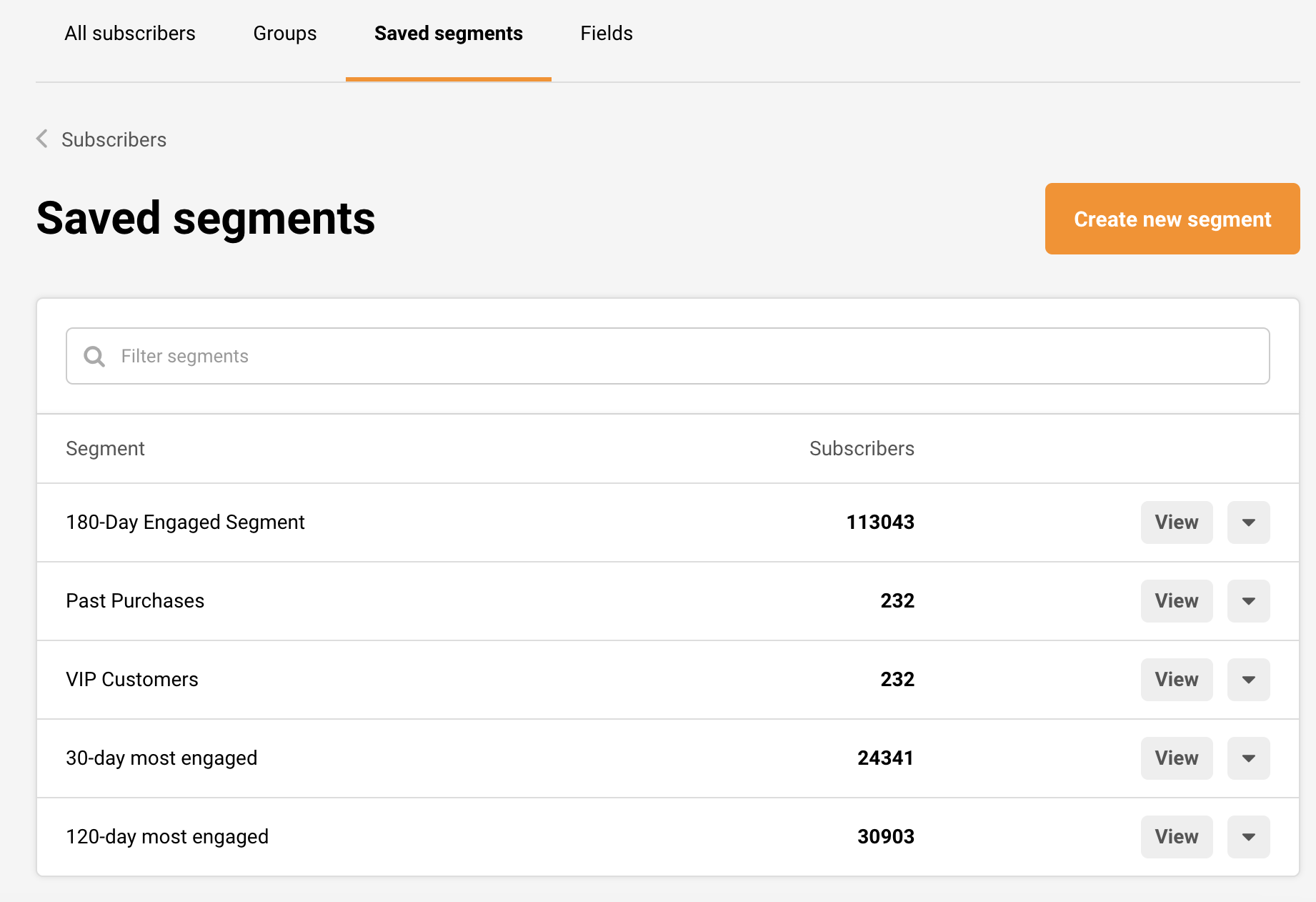Switch to the Groups tab
The image size is (1316, 902).
tap(284, 34)
